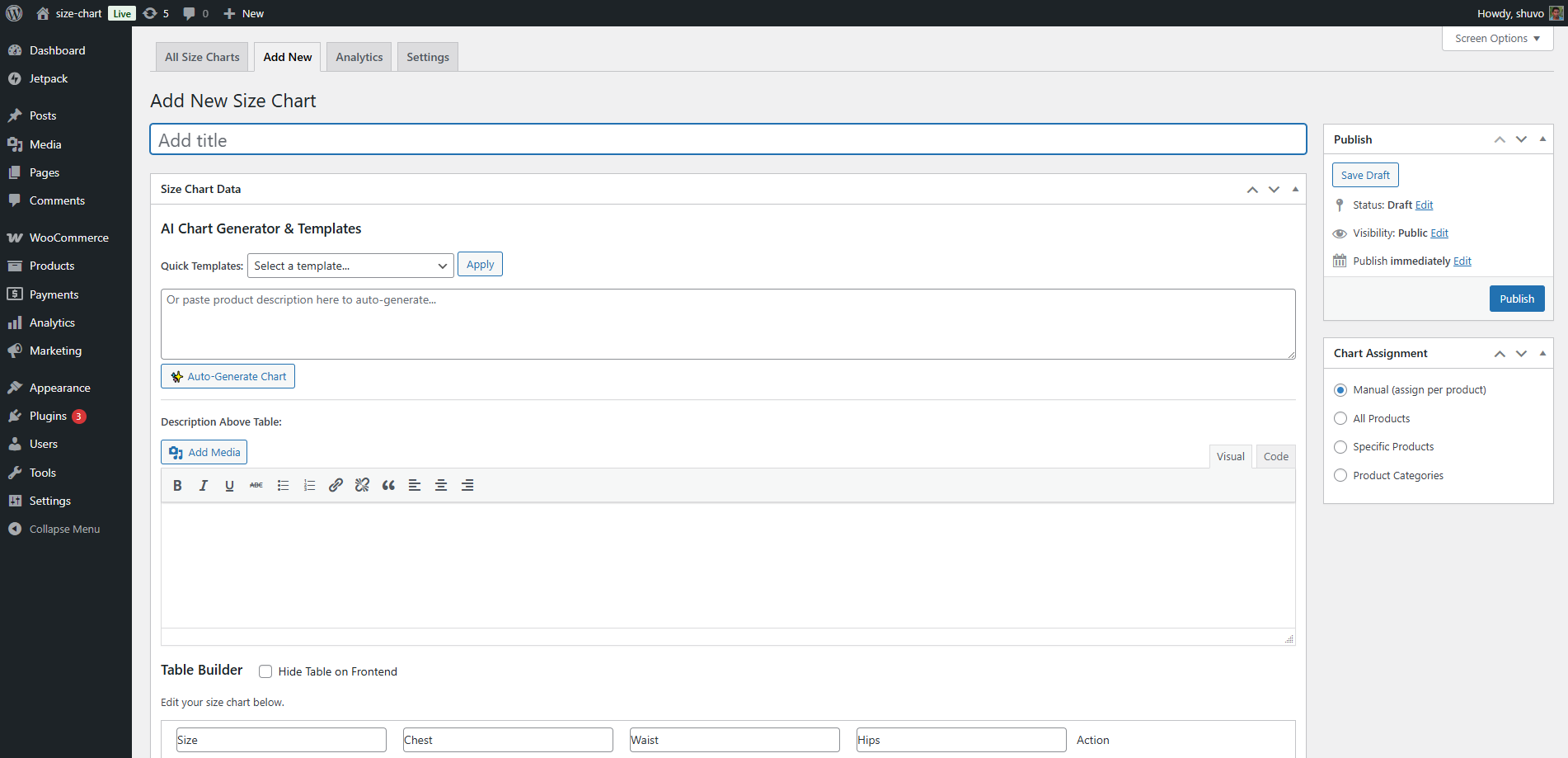The height and width of the screenshot is (758, 1568).
Task: Toggle underline formatting in editor toolbar
Action: [x=230, y=485]
